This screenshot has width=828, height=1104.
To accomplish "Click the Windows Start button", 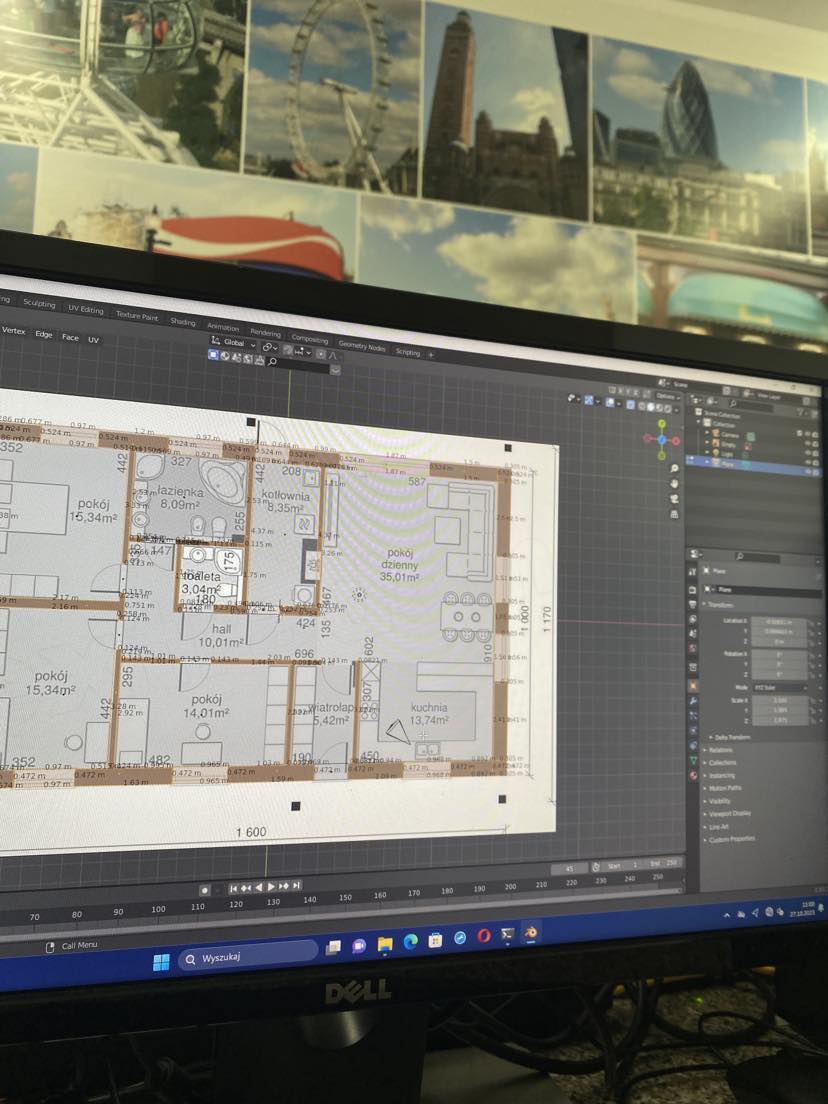I will tap(161, 962).
